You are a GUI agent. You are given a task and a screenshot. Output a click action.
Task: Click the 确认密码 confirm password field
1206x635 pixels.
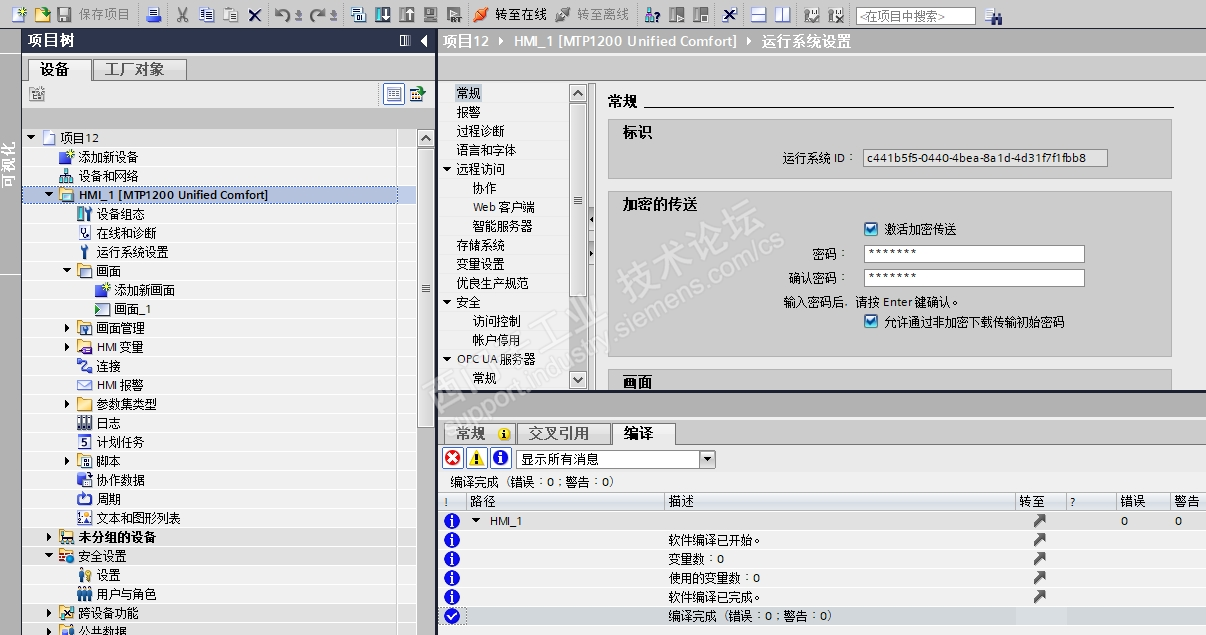[974, 278]
